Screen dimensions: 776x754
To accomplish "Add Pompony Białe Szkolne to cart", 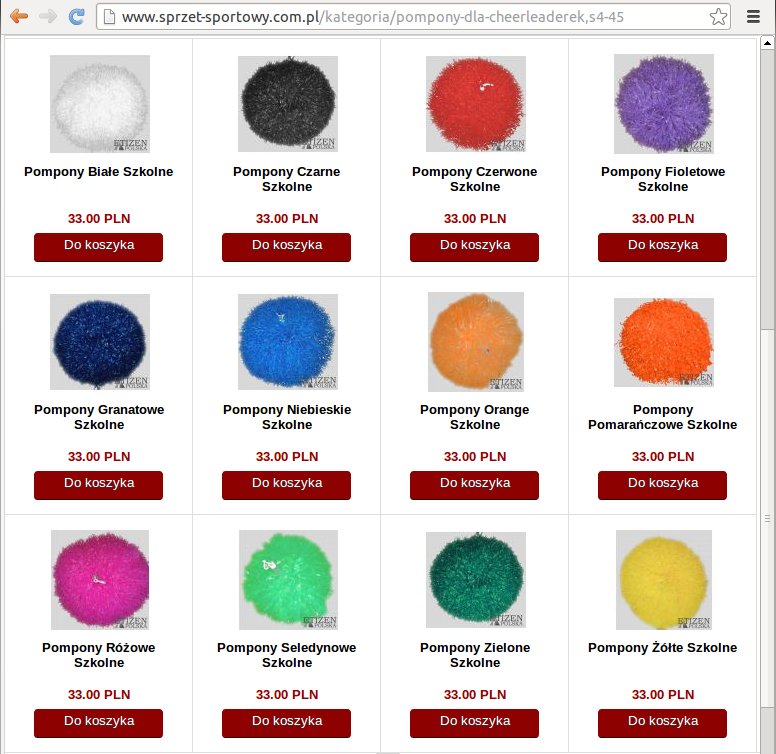I will [x=98, y=247].
